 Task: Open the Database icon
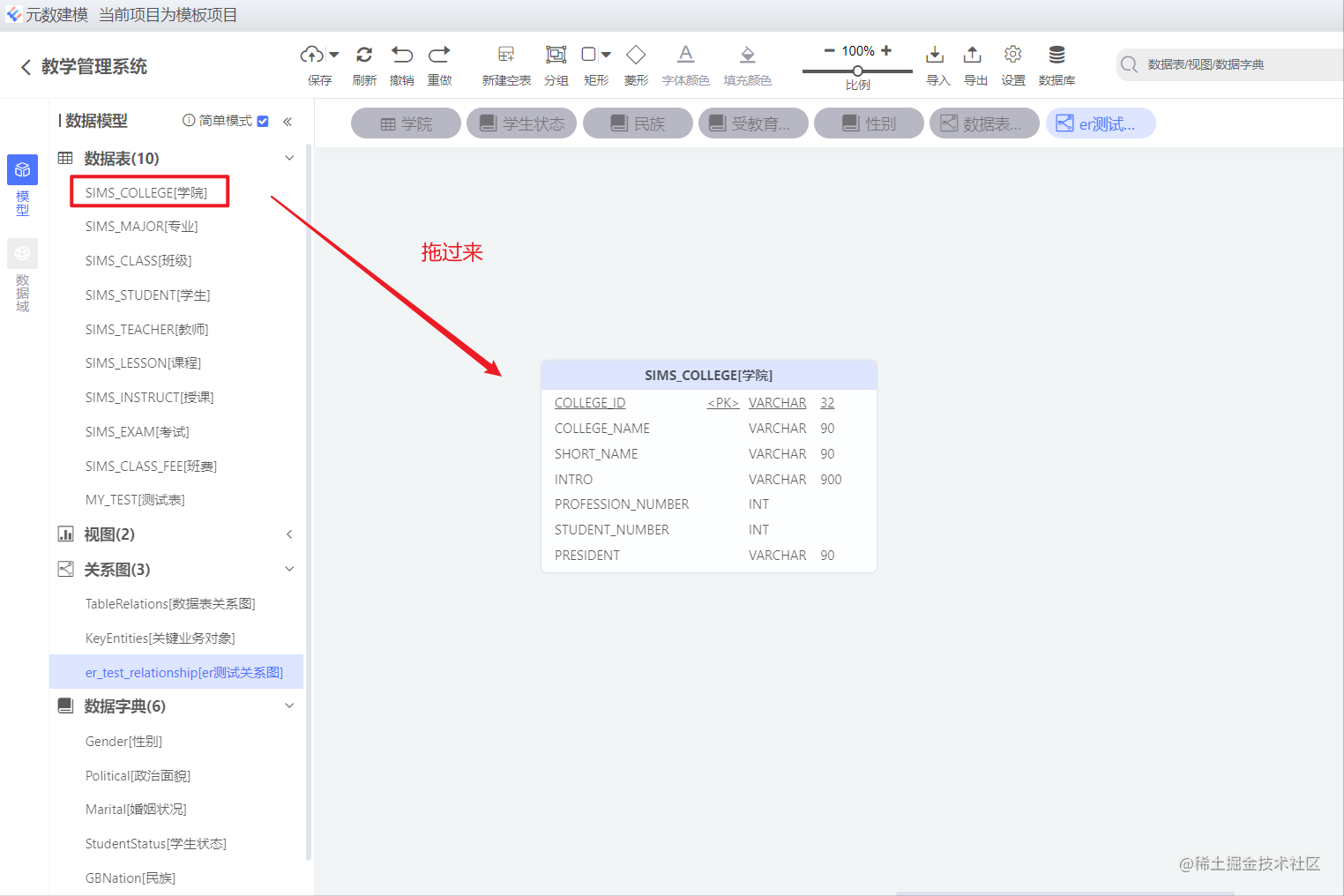1057,55
